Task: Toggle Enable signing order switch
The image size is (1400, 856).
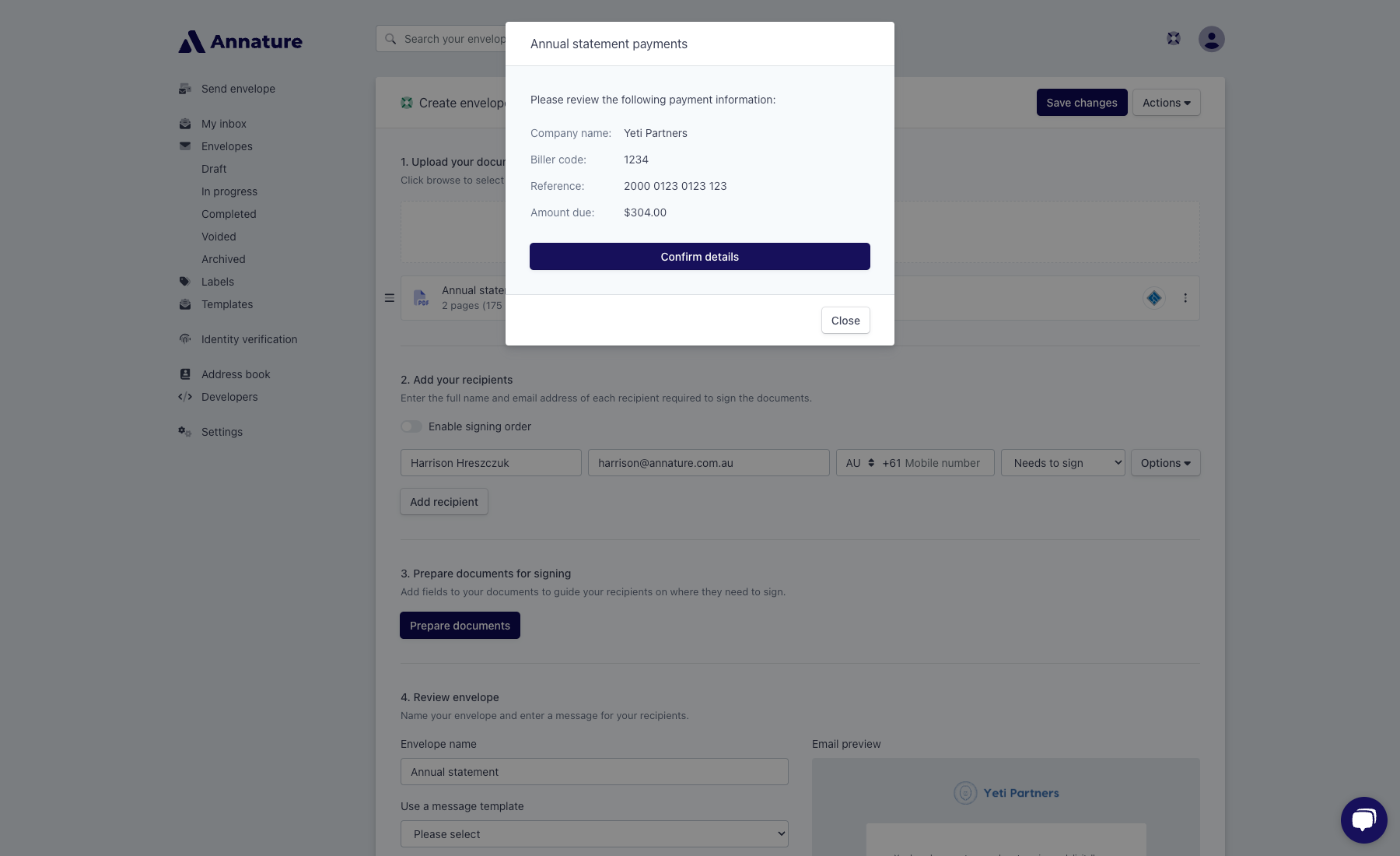Action: click(x=411, y=426)
